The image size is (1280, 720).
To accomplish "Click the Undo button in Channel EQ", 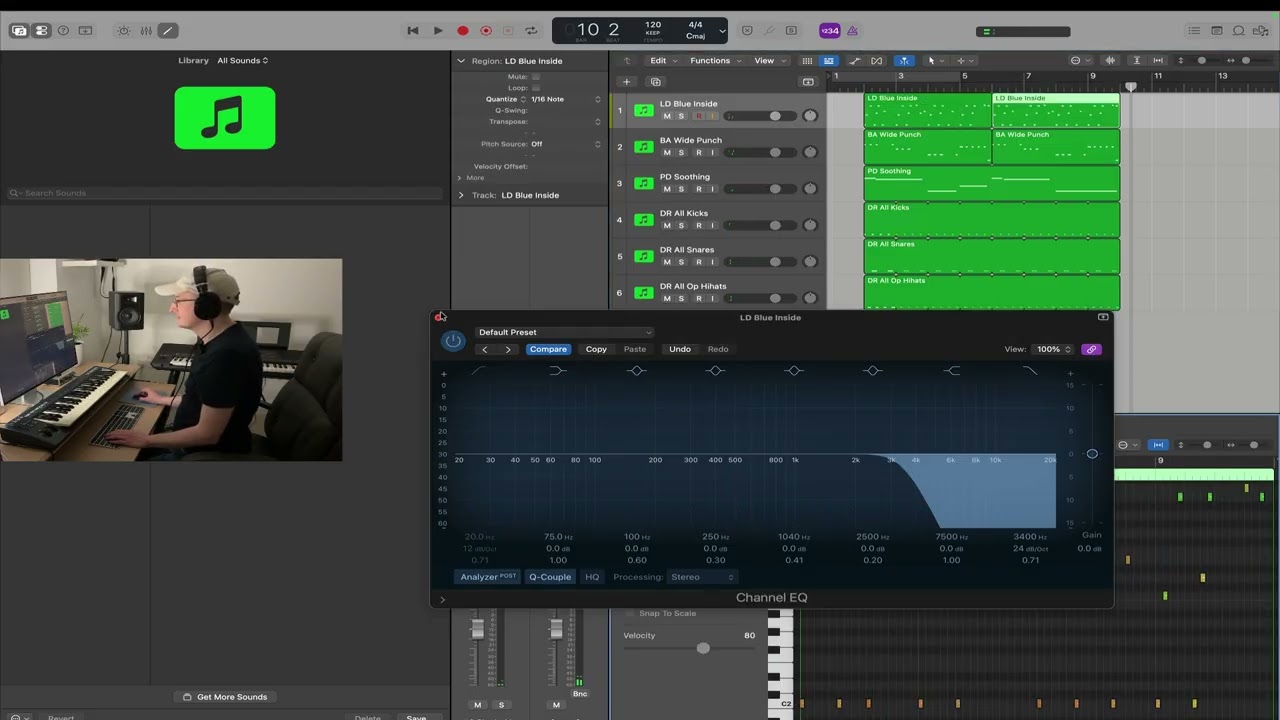I will tap(680, 349).
